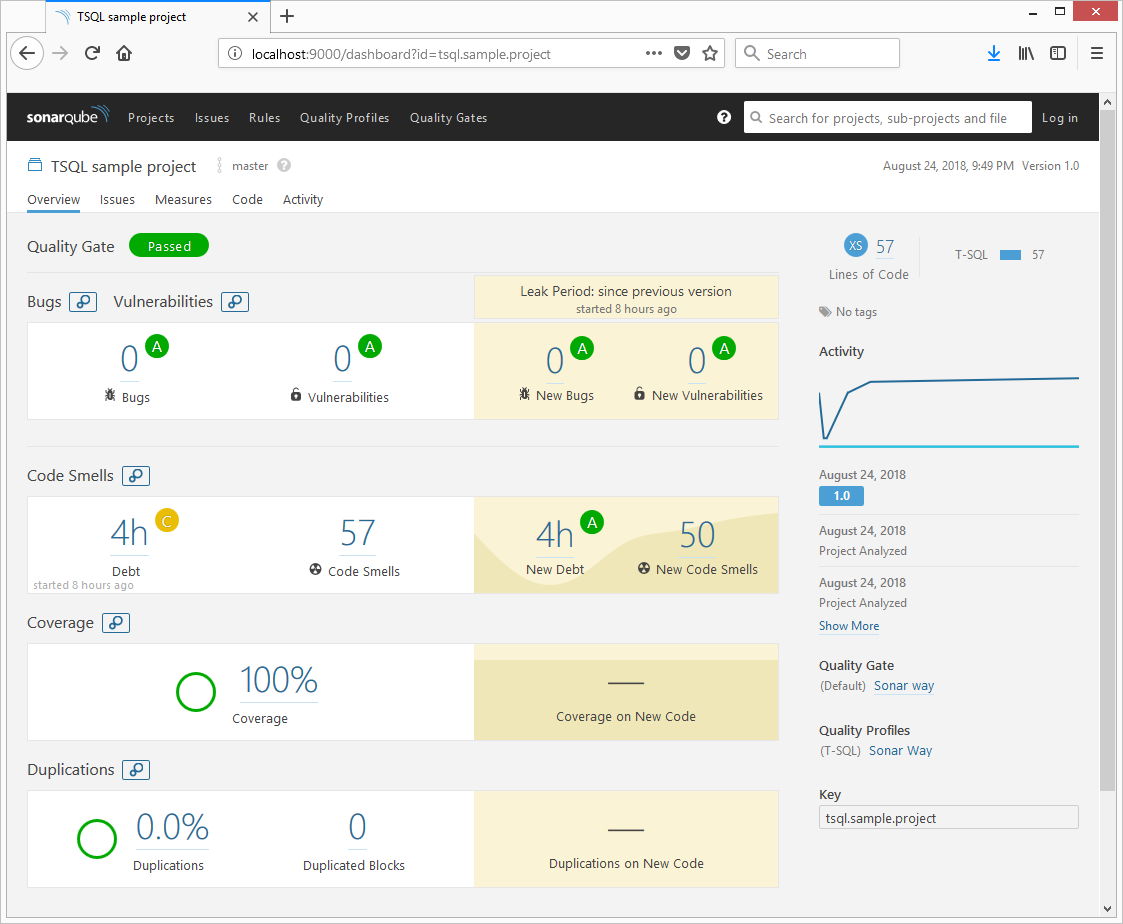This screenshot has width=1123, height=924.
Task: Click the link icon next to Bugs
Action: (x=83, y=302)
